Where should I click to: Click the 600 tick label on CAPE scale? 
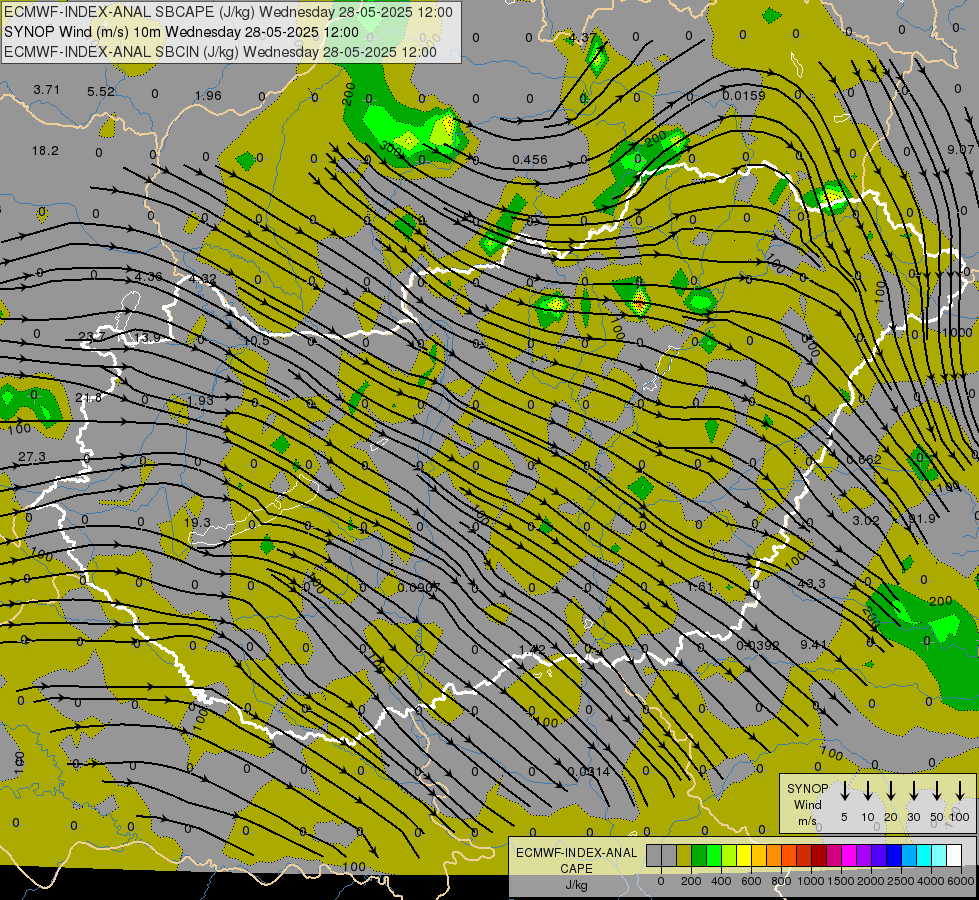pos(751,881)
